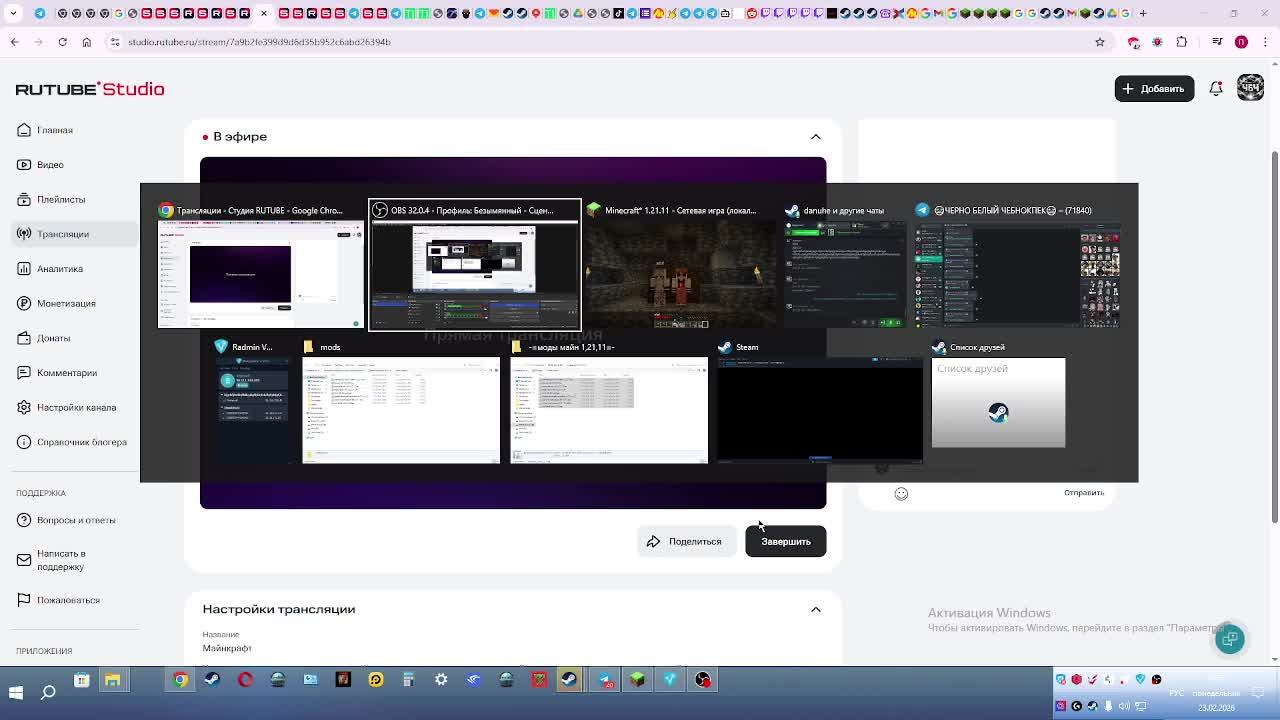Click the Chrome icon on the taskbar
This screenshot has height=720, width=1280.
tap(180, 680)
